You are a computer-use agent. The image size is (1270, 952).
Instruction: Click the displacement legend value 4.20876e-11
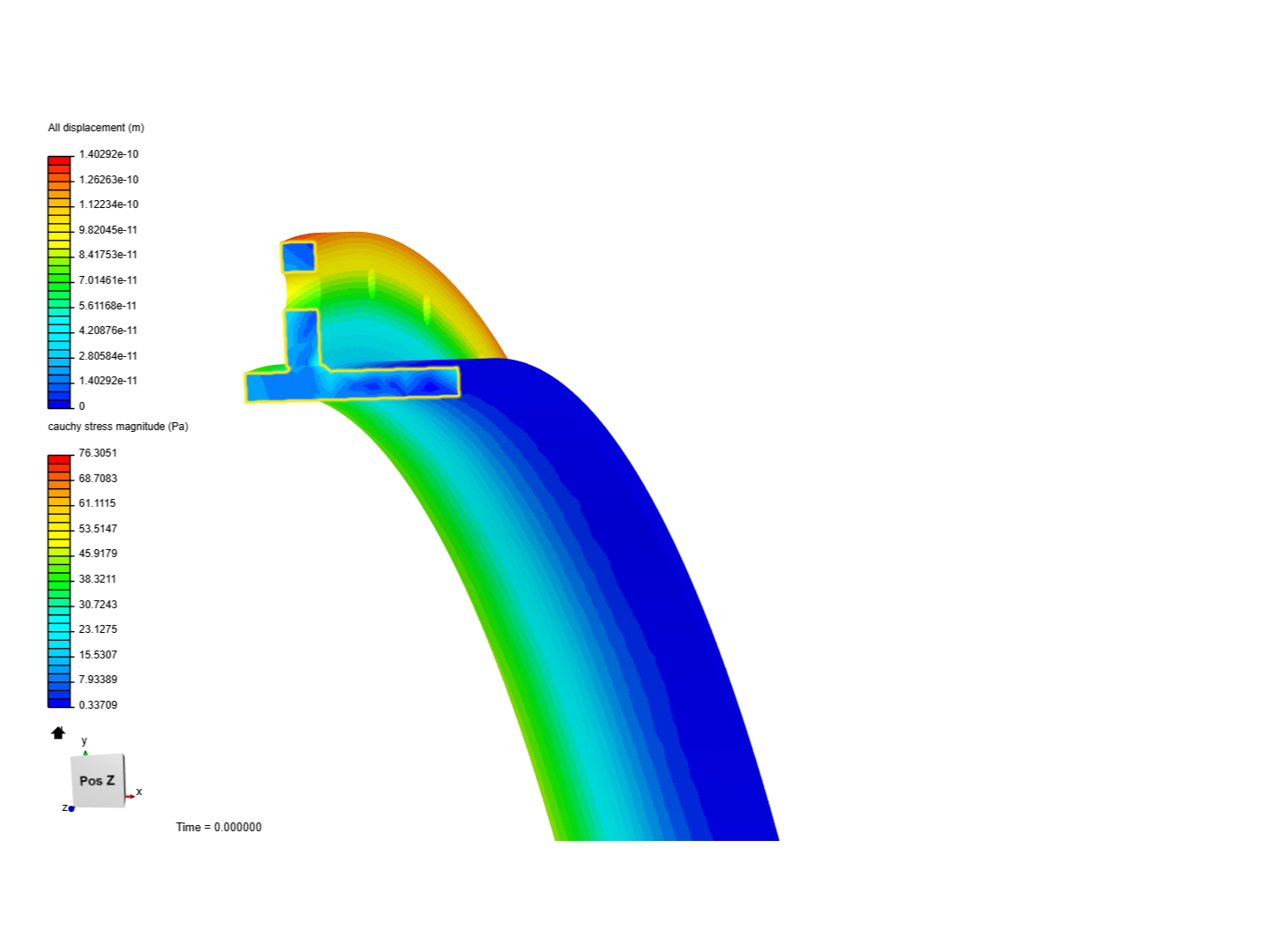(108, 331)
